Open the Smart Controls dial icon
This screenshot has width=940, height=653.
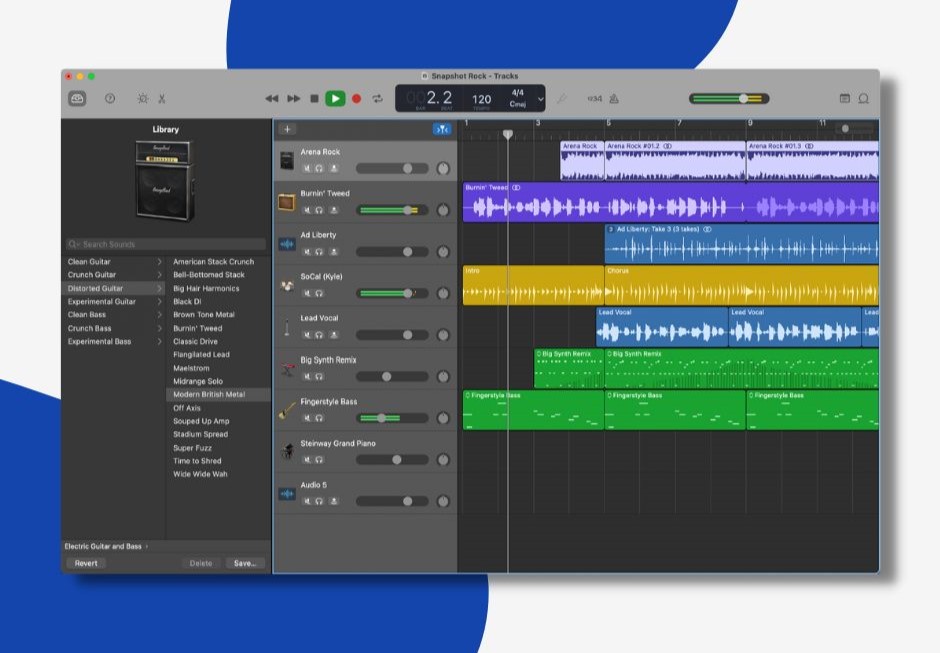pos(142,99)
